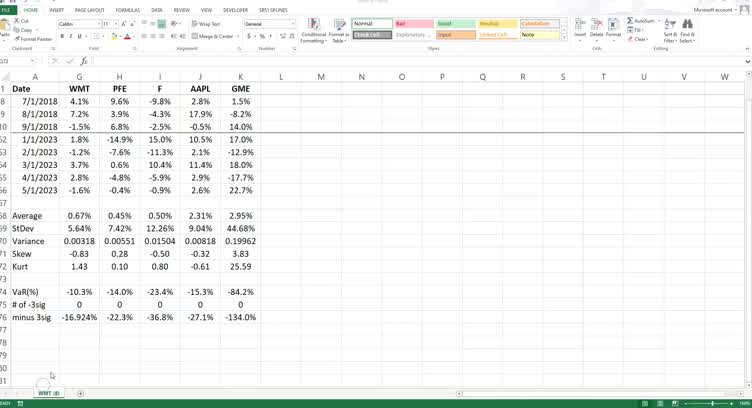This screenshot has width=752, height=408.
Task: Open the FILE tab
Action: click(x=6, y=10)
